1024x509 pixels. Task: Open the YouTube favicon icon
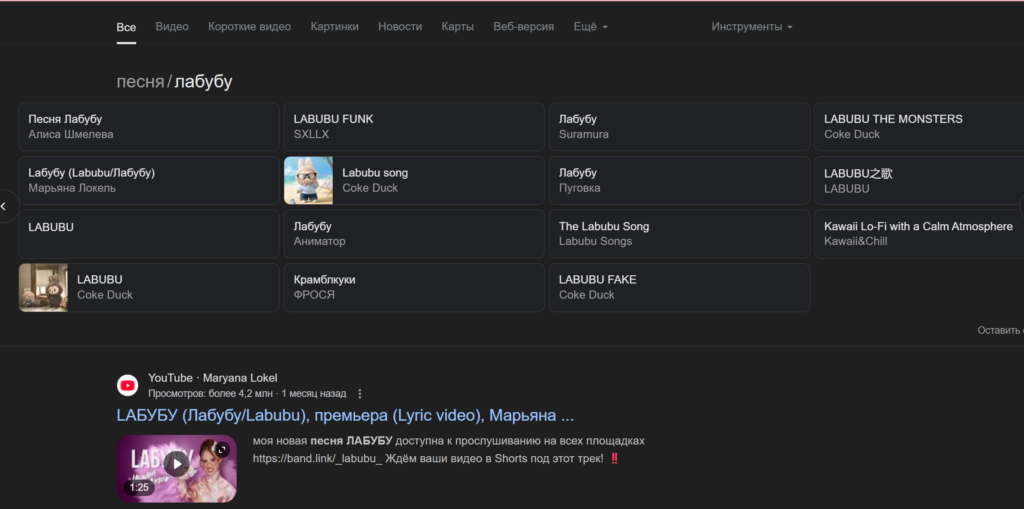click(127, 386)
